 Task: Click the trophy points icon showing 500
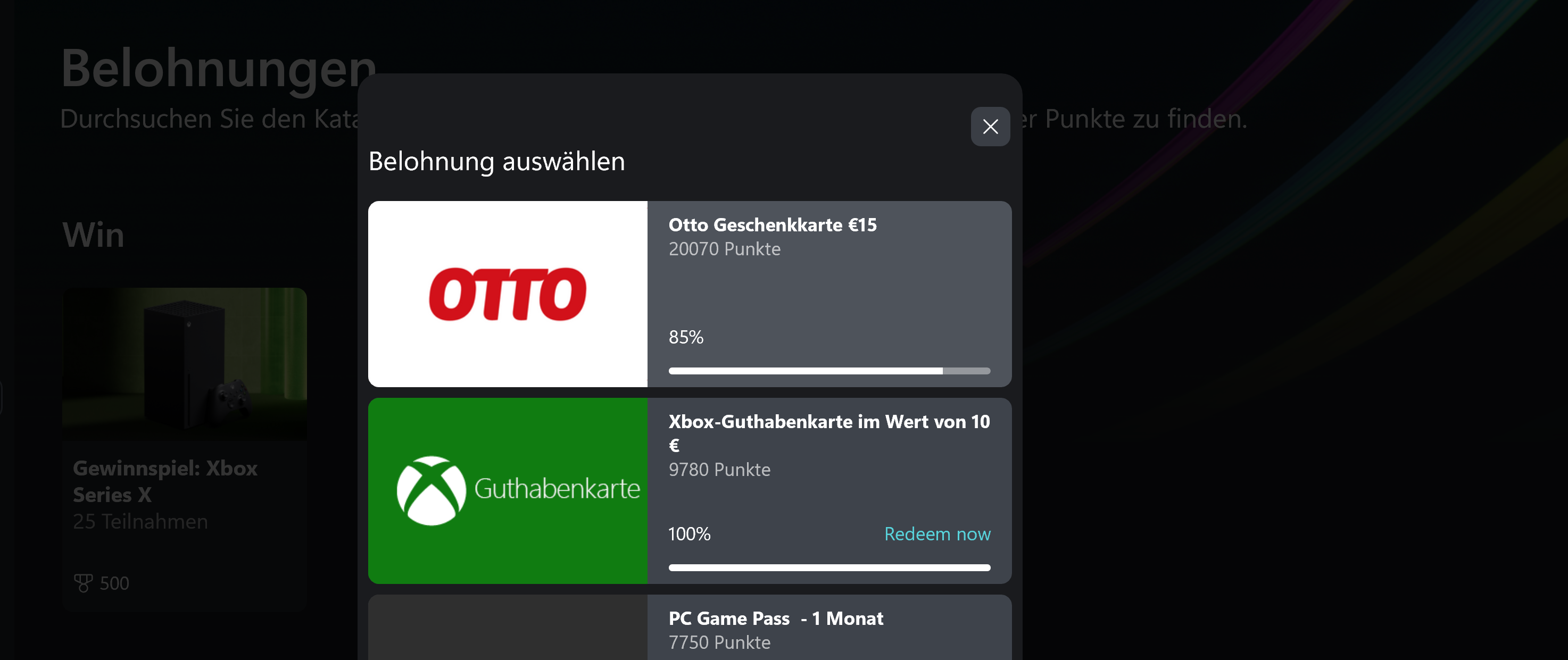84,582
